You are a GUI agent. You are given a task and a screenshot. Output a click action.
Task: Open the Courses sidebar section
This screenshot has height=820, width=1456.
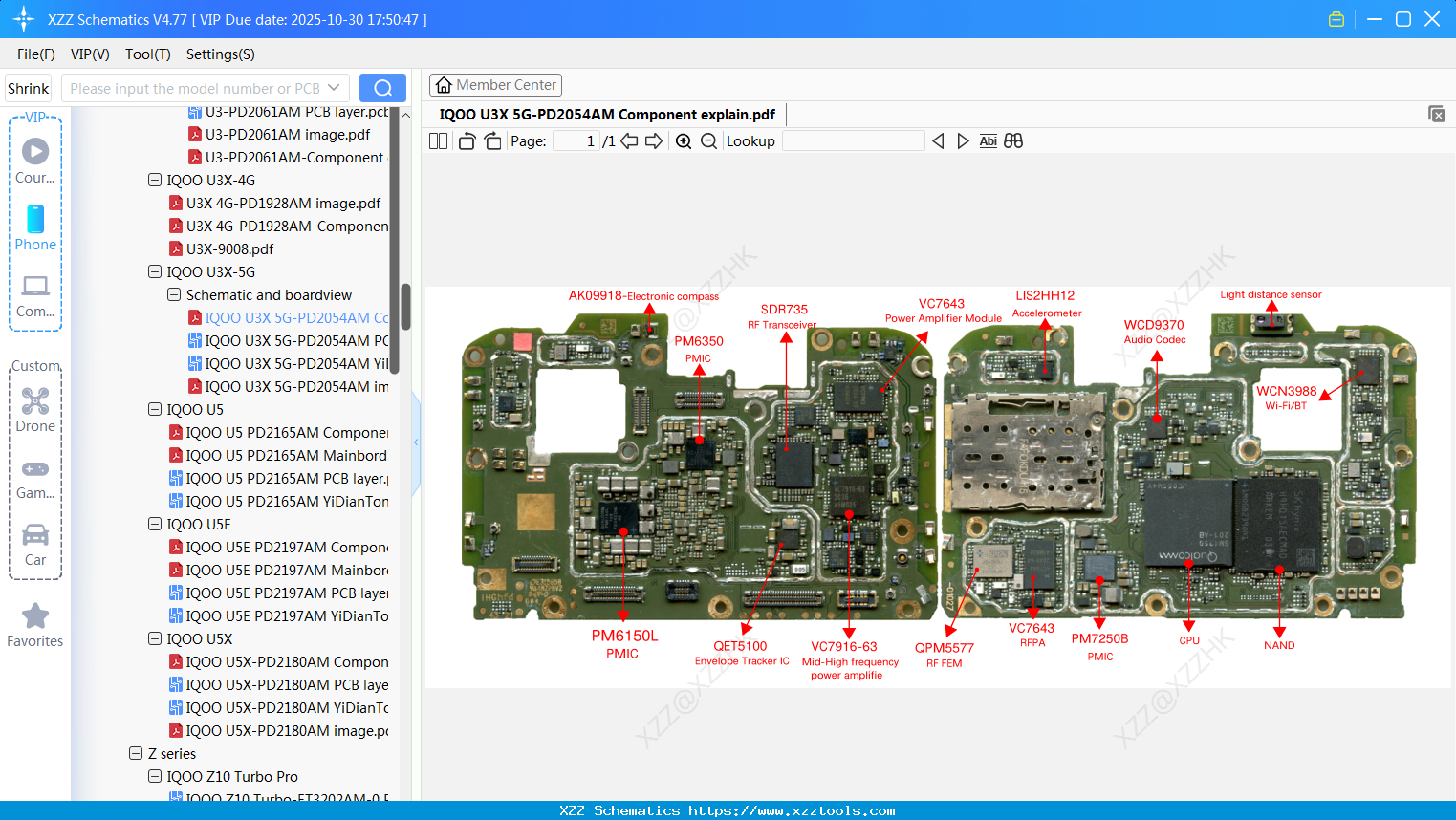coord(35,161)
